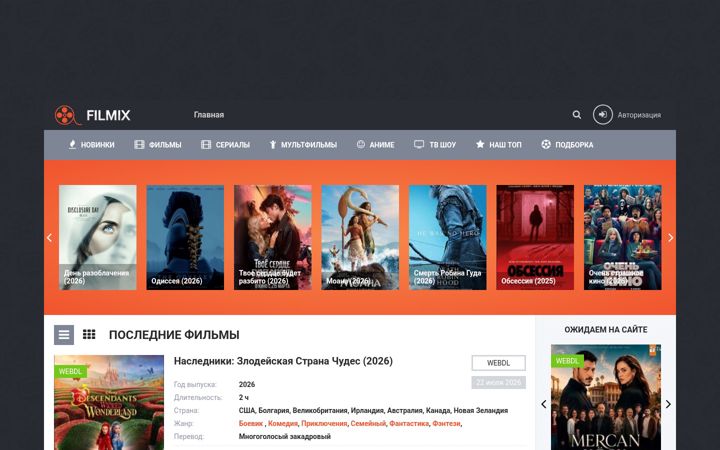The width and height of the screenshot is (720, 450).
Task: Switch to grid view layout icon
Action: [89, 334]
